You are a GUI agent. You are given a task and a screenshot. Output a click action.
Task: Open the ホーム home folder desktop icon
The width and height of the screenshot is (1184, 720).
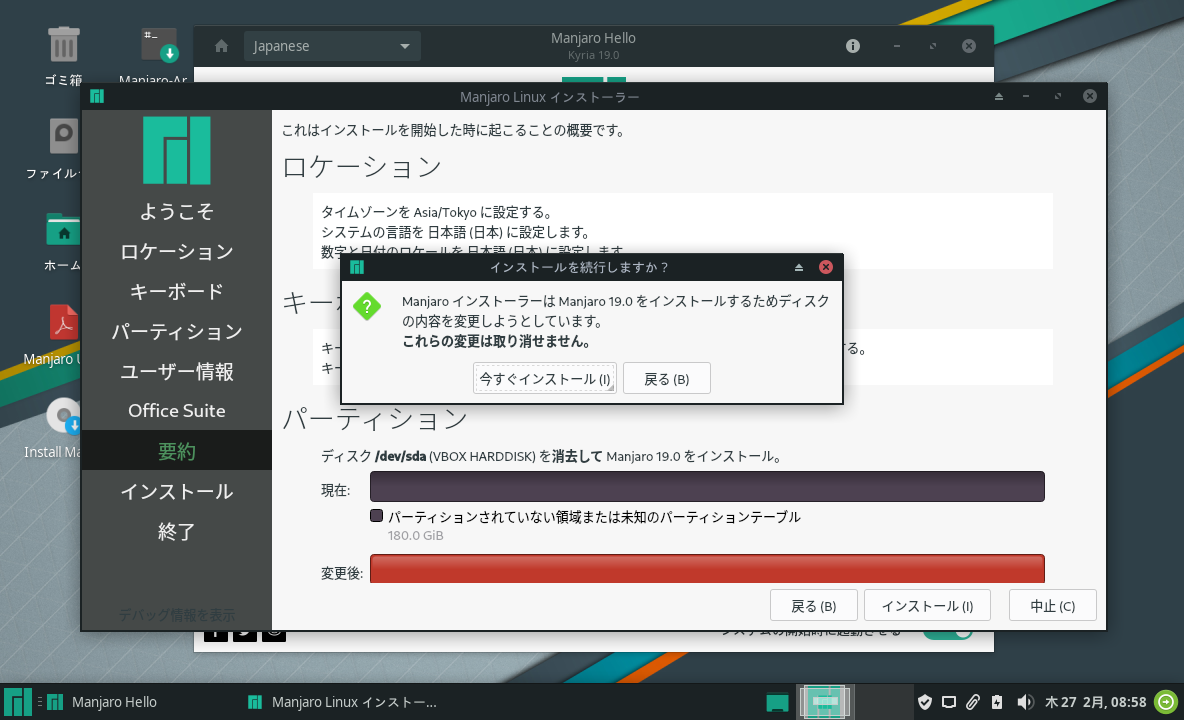point(63,241)
